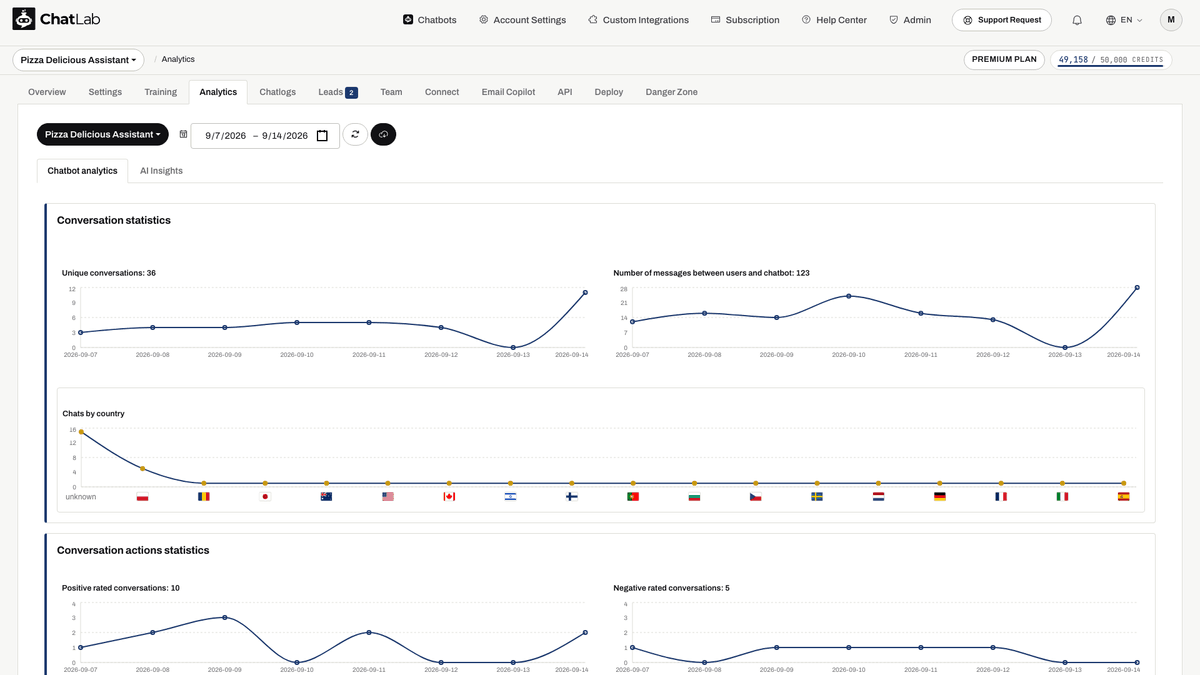Open the notifications bell
Screen dimensions: 1200x675
pos(1077,20)
